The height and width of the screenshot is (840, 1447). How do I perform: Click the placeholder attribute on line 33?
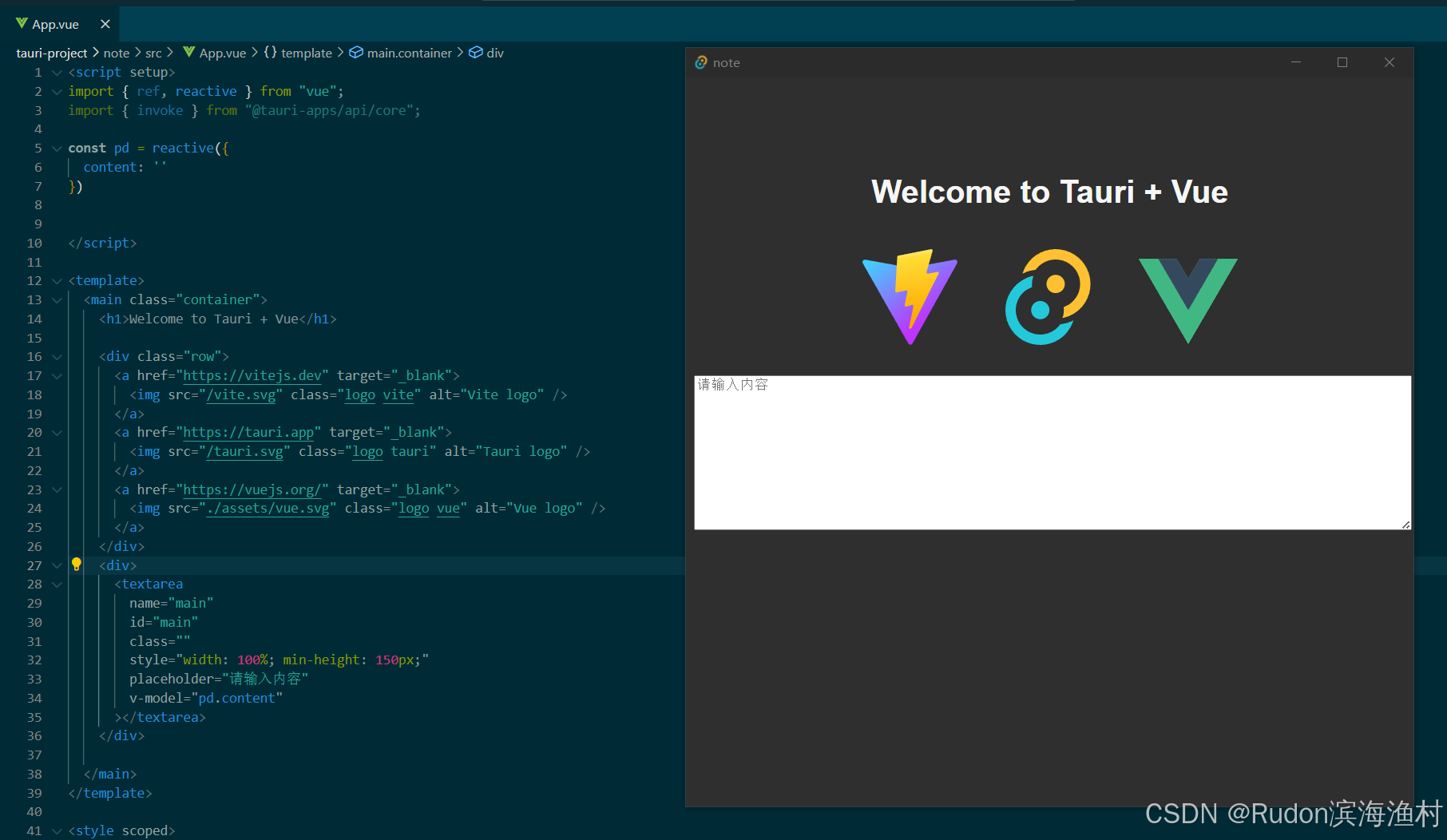pyautogui.click(x=219, y=679)
